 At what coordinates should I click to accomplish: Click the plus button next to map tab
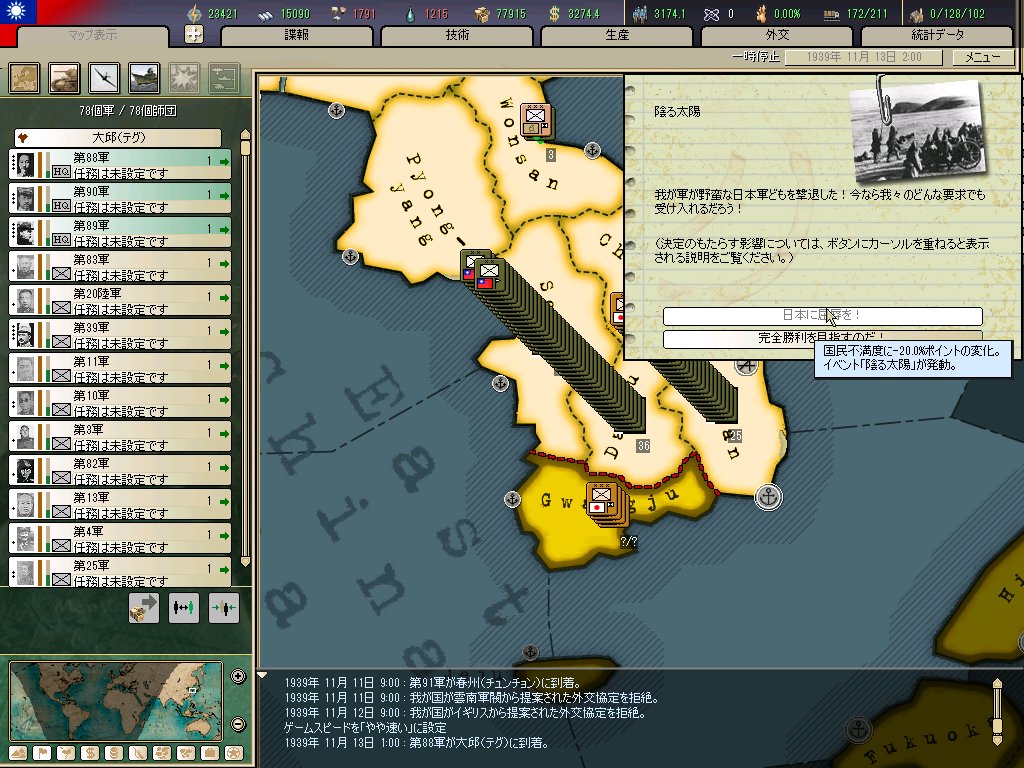click(x=194, y=35)
